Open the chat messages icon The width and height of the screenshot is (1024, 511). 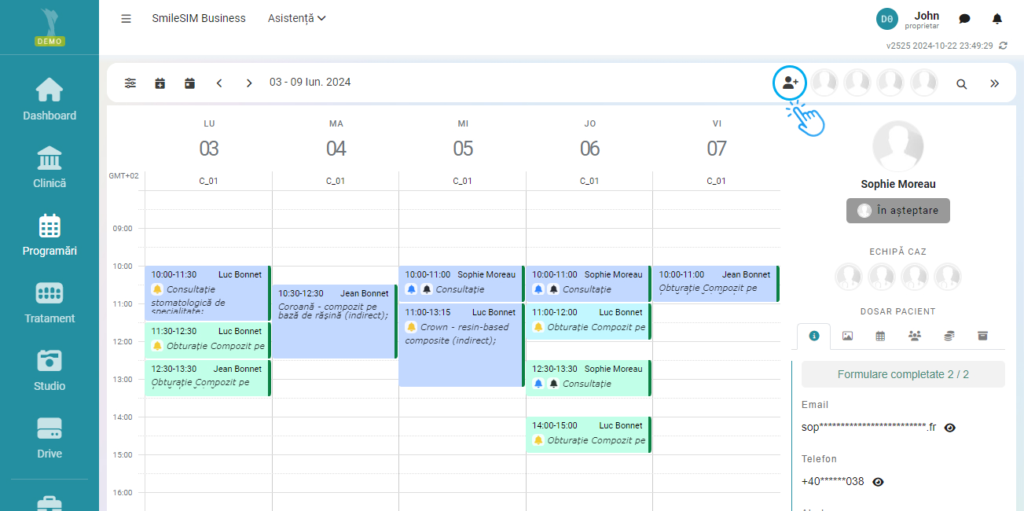coord(964,19)
